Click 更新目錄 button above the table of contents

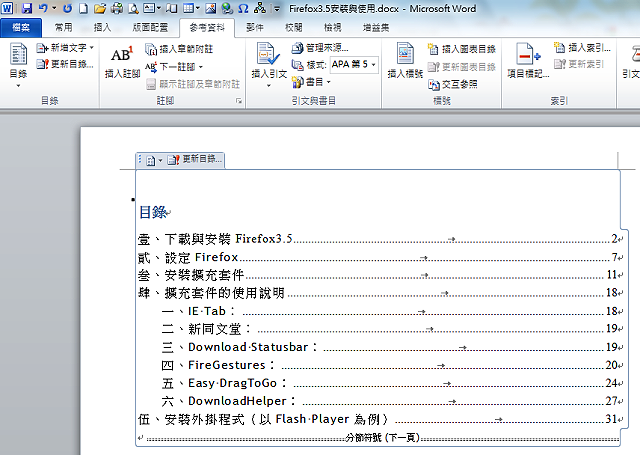pos(195,159)
